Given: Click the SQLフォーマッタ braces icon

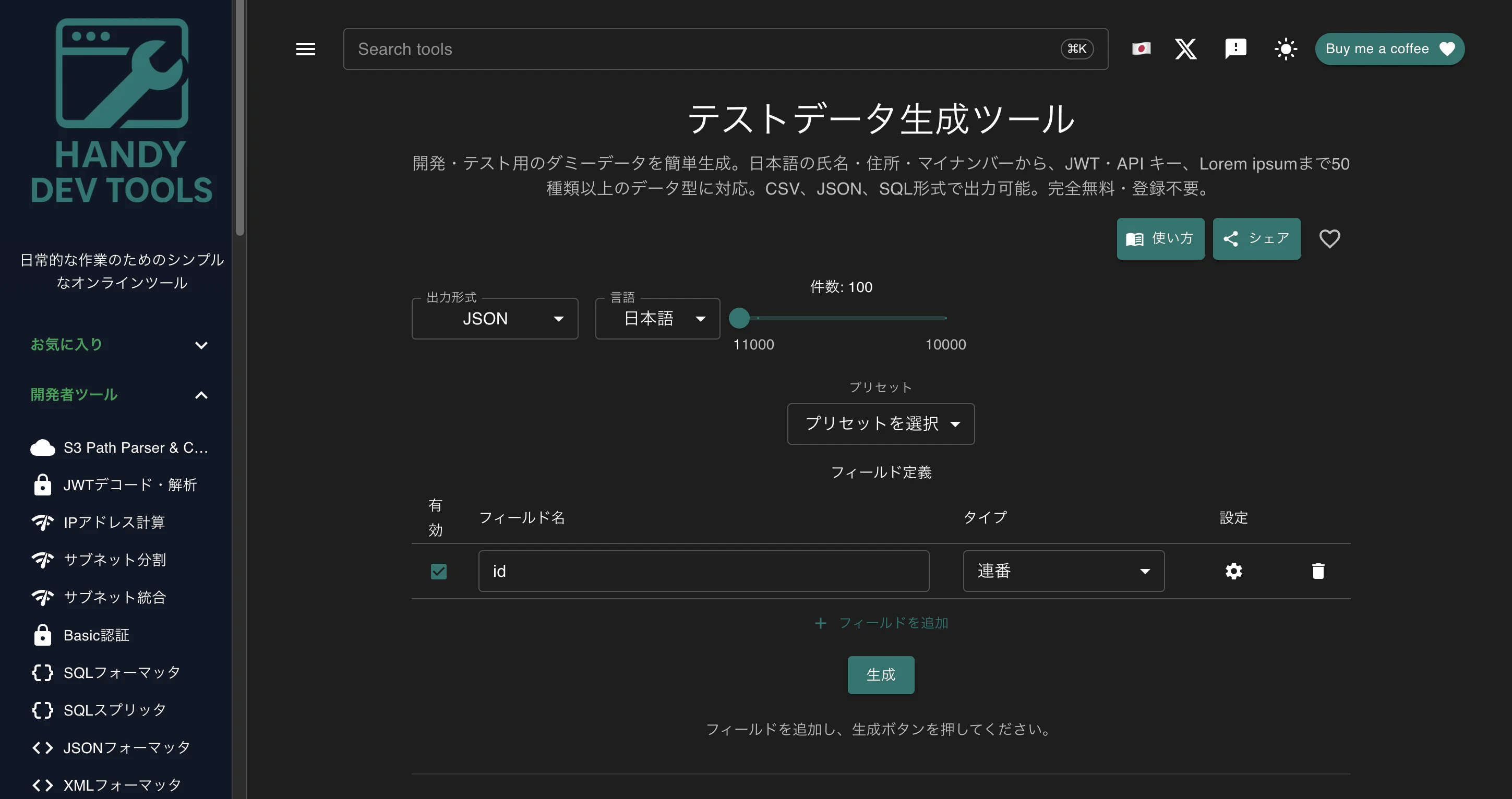Looking at the screenshot, I should click(42, 672).
